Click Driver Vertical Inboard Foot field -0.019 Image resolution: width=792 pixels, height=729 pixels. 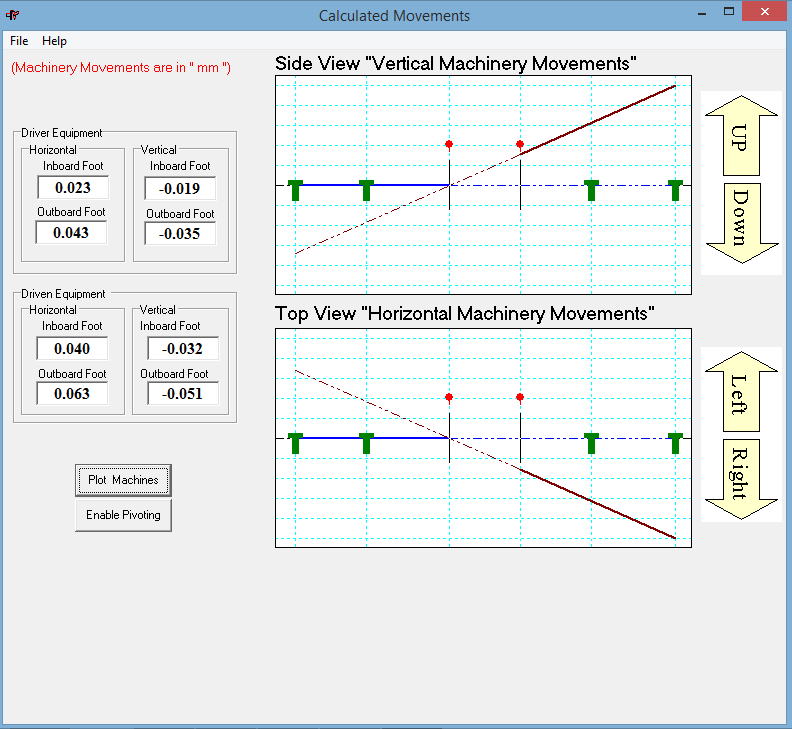[x=180, y=188]
